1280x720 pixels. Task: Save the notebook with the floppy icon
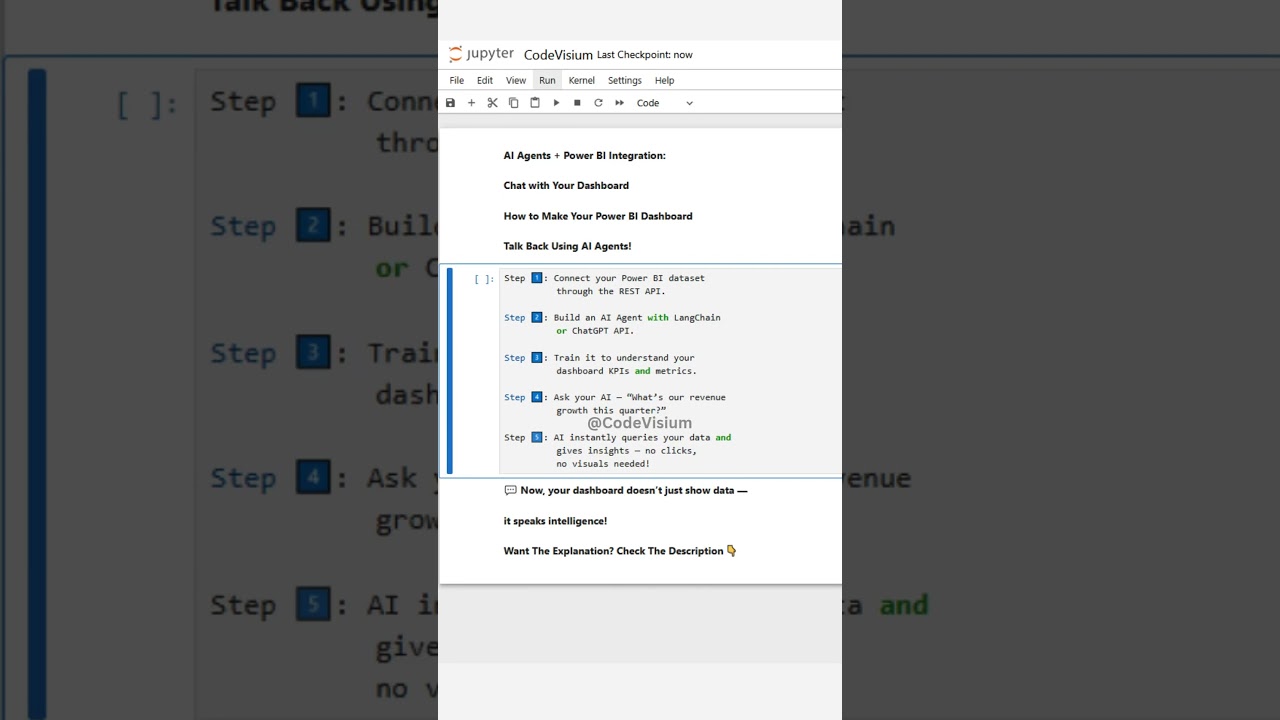point(450,103)
